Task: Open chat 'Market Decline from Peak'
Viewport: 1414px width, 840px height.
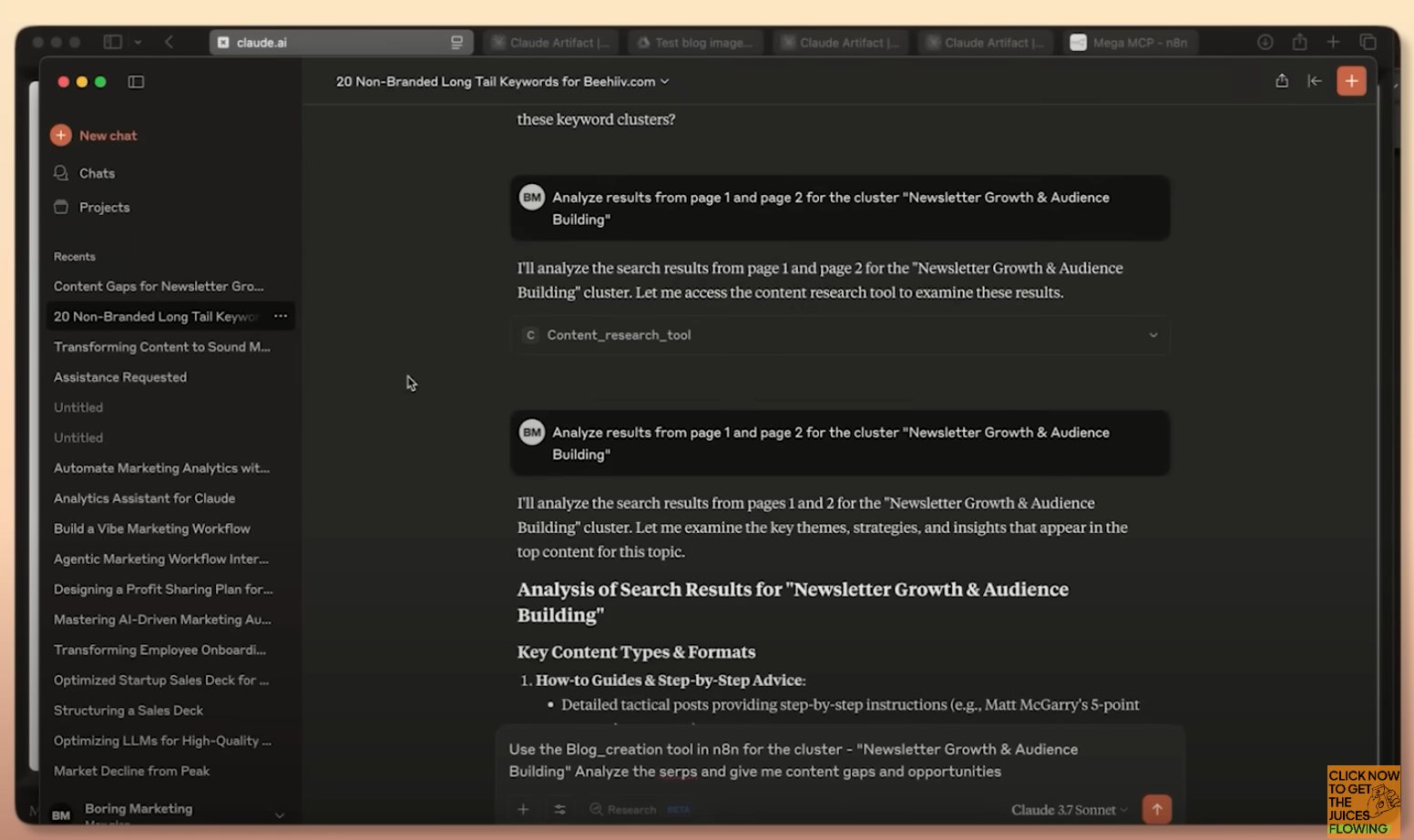Action: click(131, 771)
